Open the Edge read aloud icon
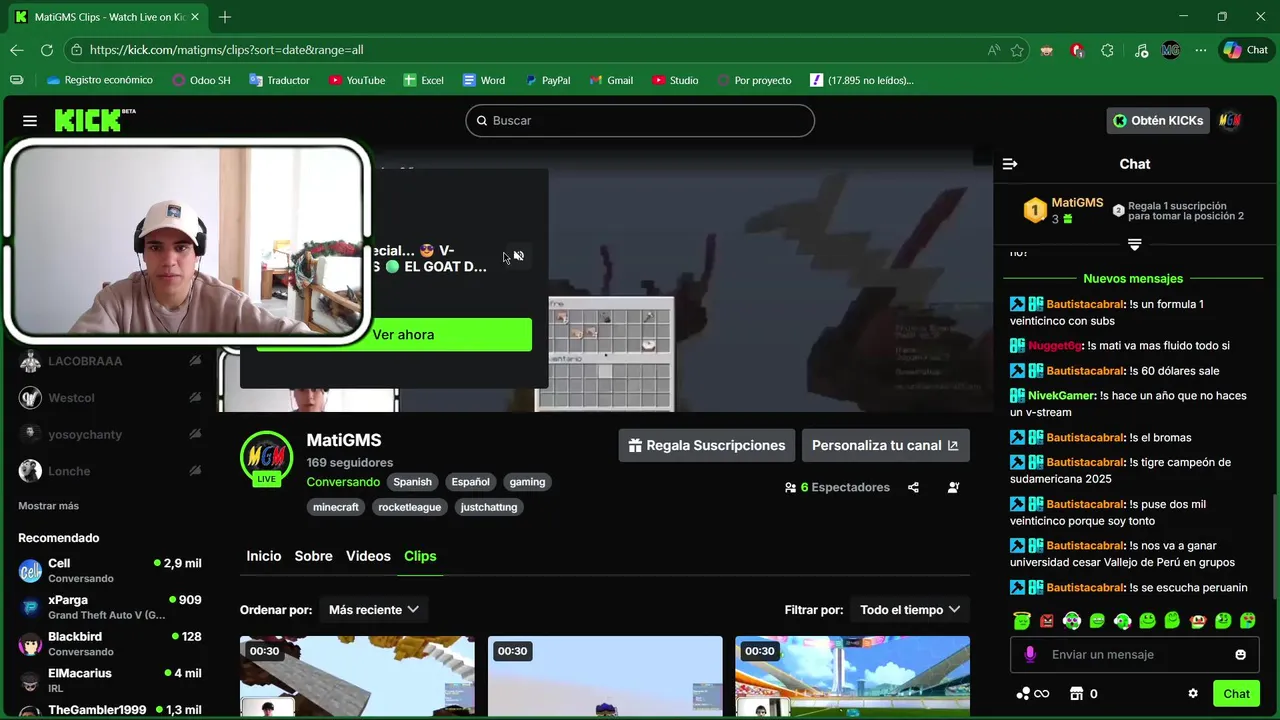The width and height of the screenshot is (1280, 720). pyautogui.click(x=993, y=50)
